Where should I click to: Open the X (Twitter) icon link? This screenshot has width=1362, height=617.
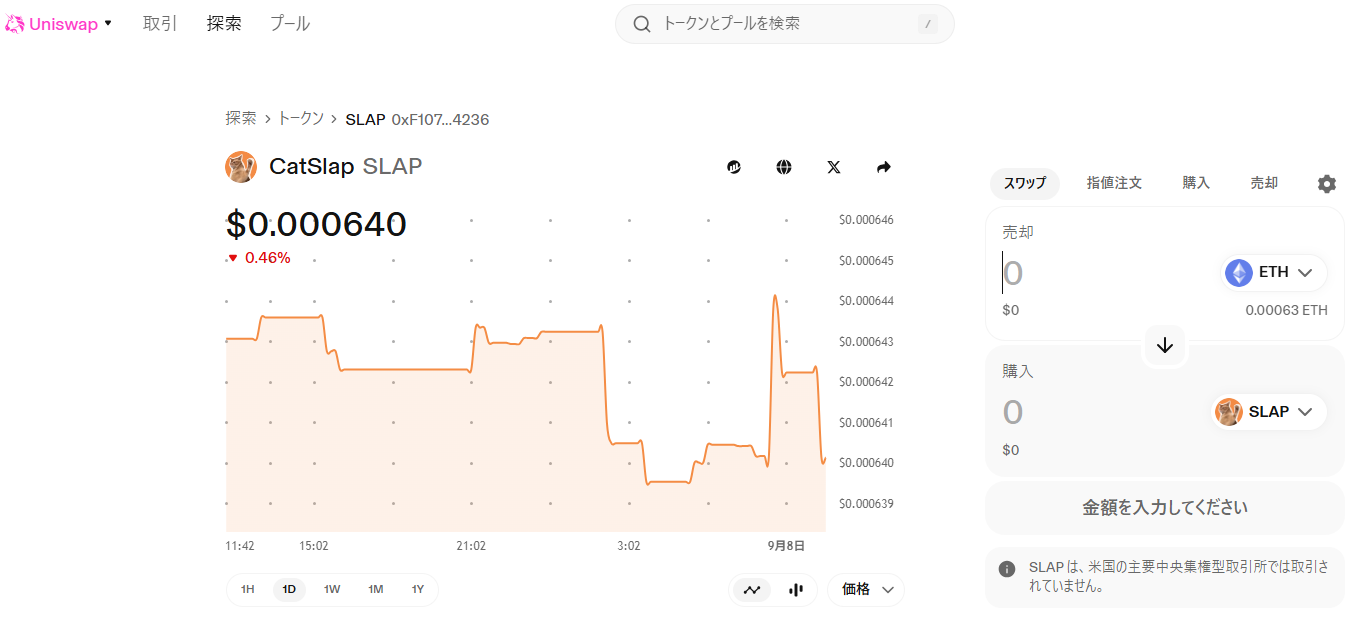[834, 167]
